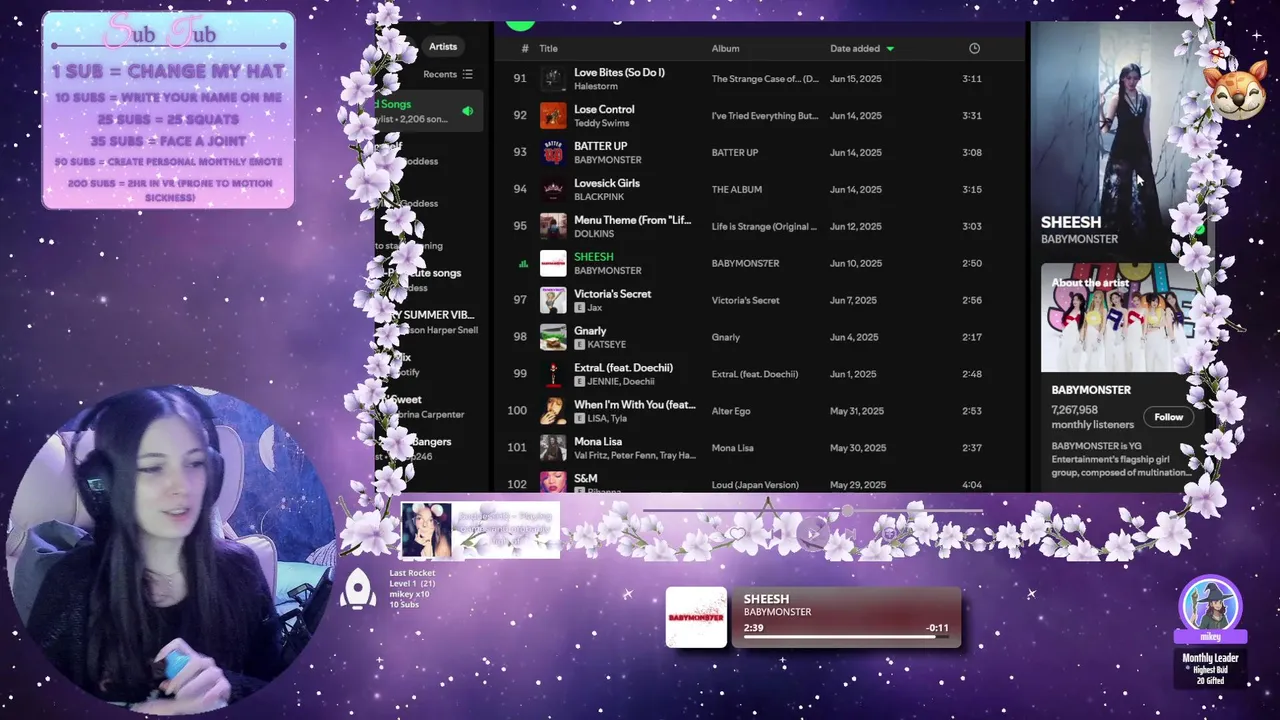The height and width of the screenshot is (720, 1280).
Task: Click the green speaker icon on Liked Songs
Action: [467, 111]
